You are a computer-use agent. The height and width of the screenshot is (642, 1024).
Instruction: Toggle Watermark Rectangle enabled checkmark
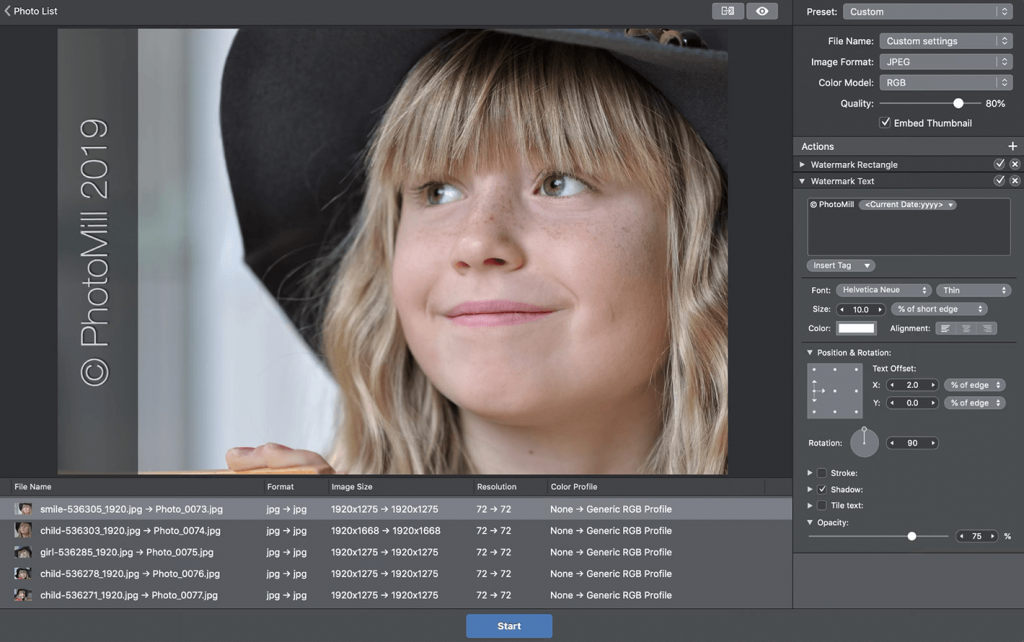point(999,164)
